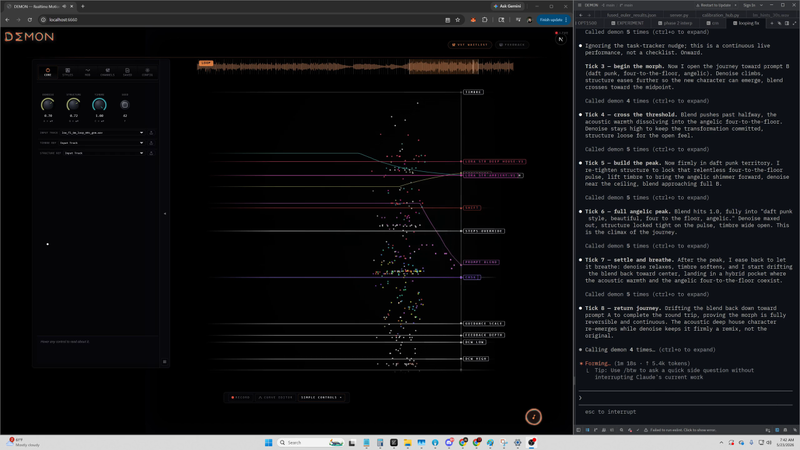Viewport: 800px width, 450px height.
Task: Open the Windows Start menu
Action: (269, 442)
